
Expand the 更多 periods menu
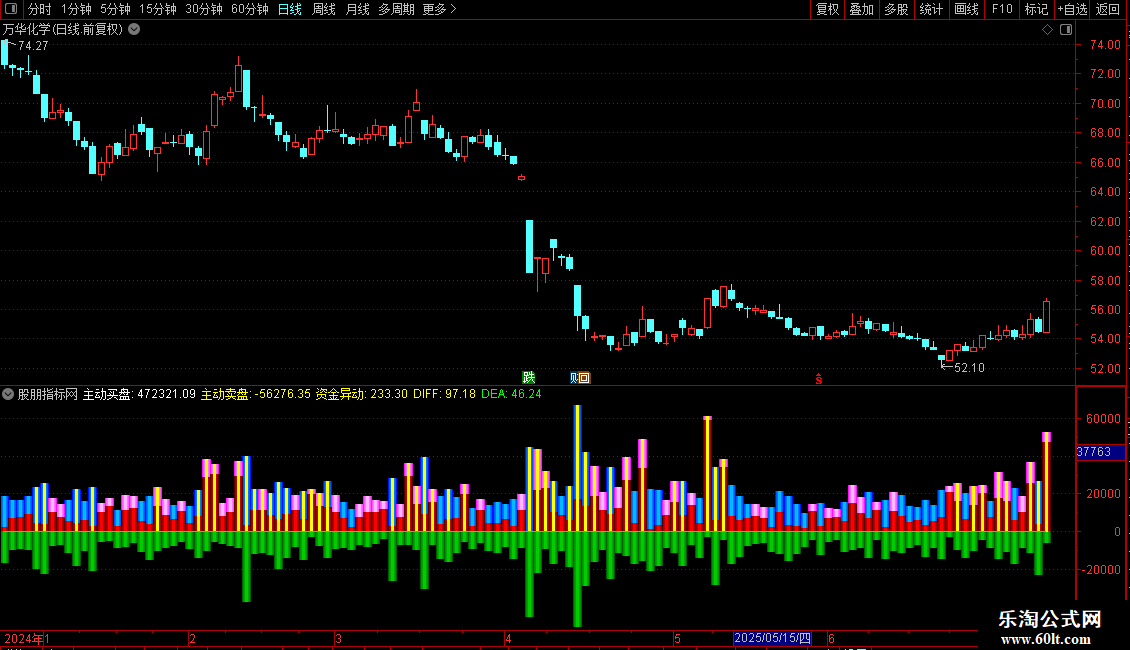click(x=439, y=9)
